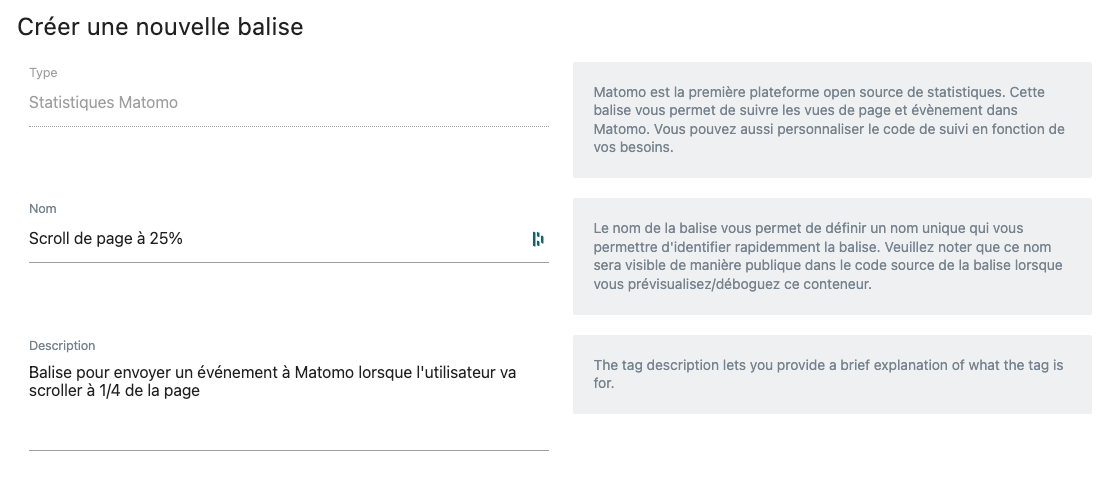1114x477 pixels.
Task: Click the line "scroller à 1/4 de la page"
Action: [x=114, y=391]
